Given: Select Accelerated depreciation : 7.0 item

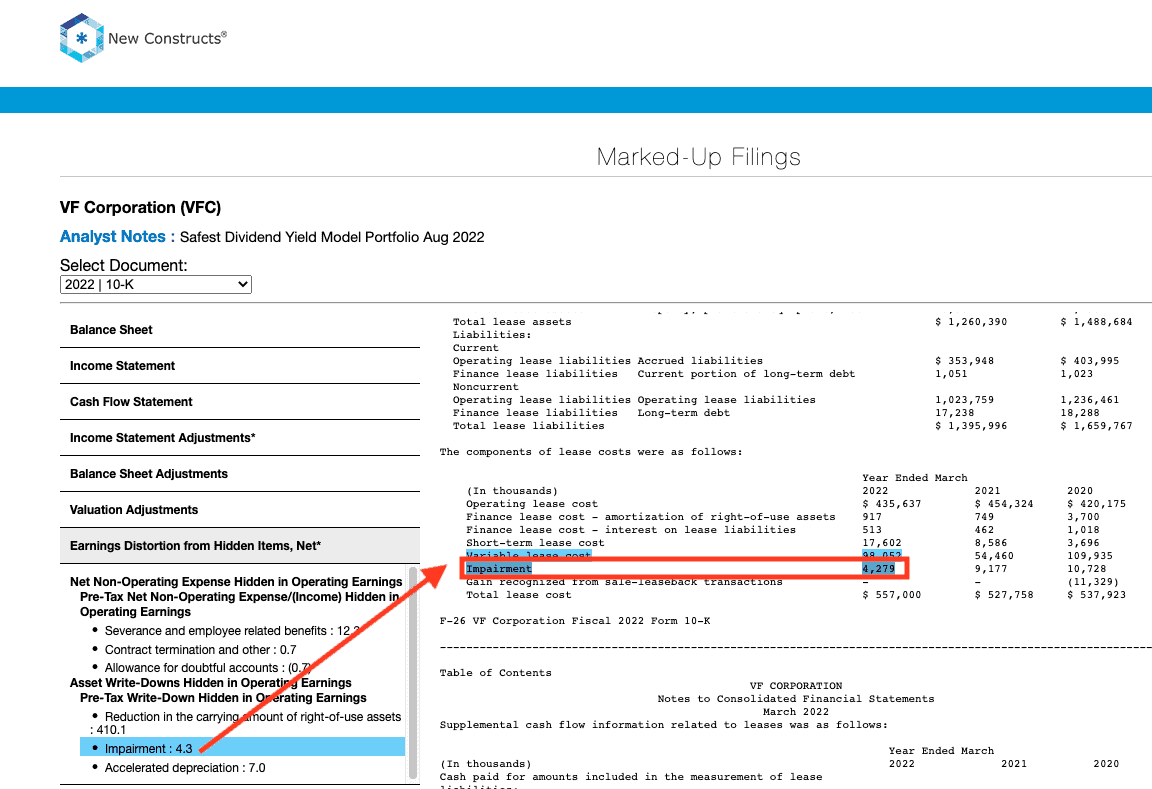Looking at the screenshot, I should 185,768.
